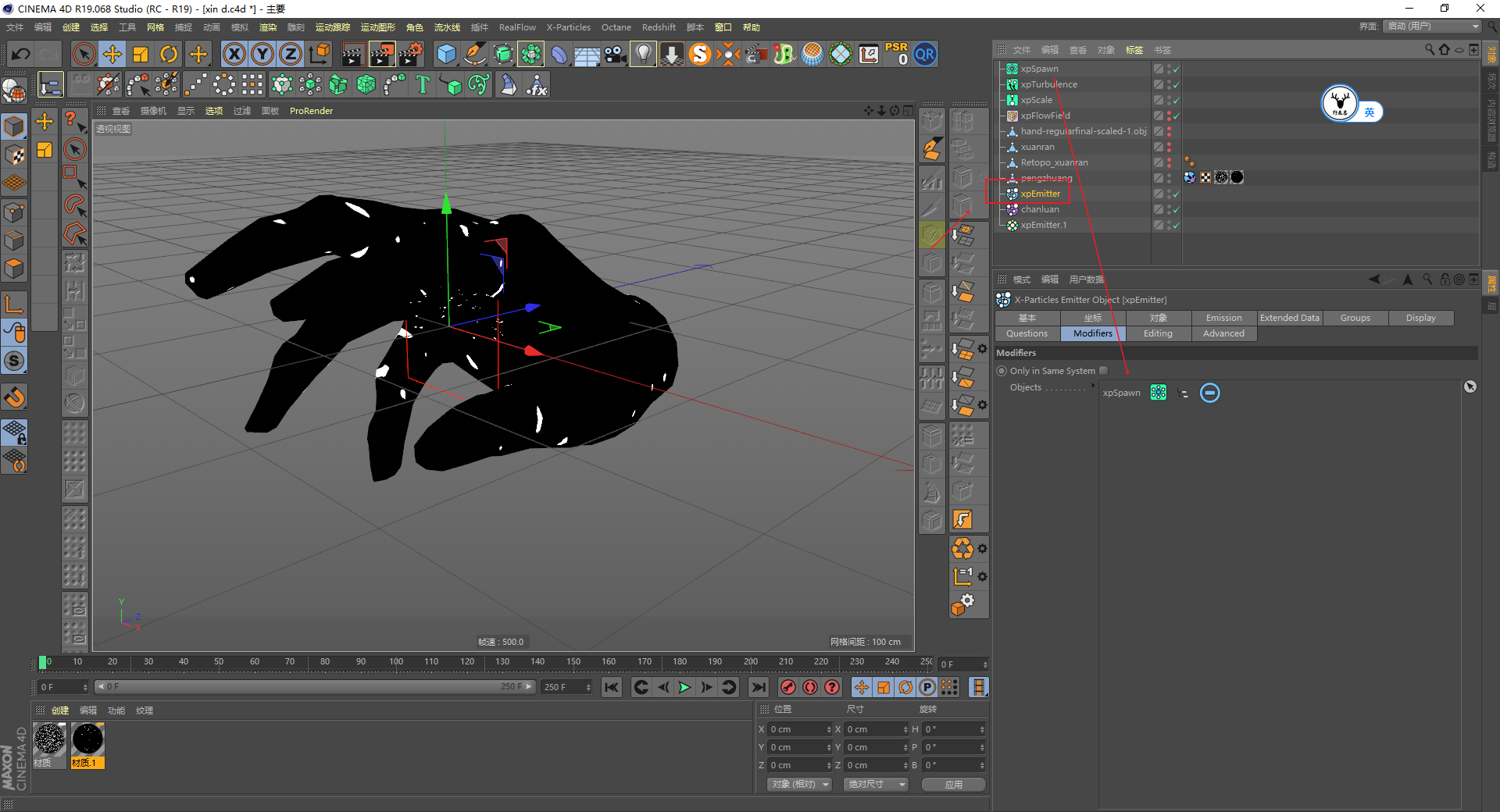
Task: Select the black 材质.1 material swatch
Action: click(x=87, y=739)
